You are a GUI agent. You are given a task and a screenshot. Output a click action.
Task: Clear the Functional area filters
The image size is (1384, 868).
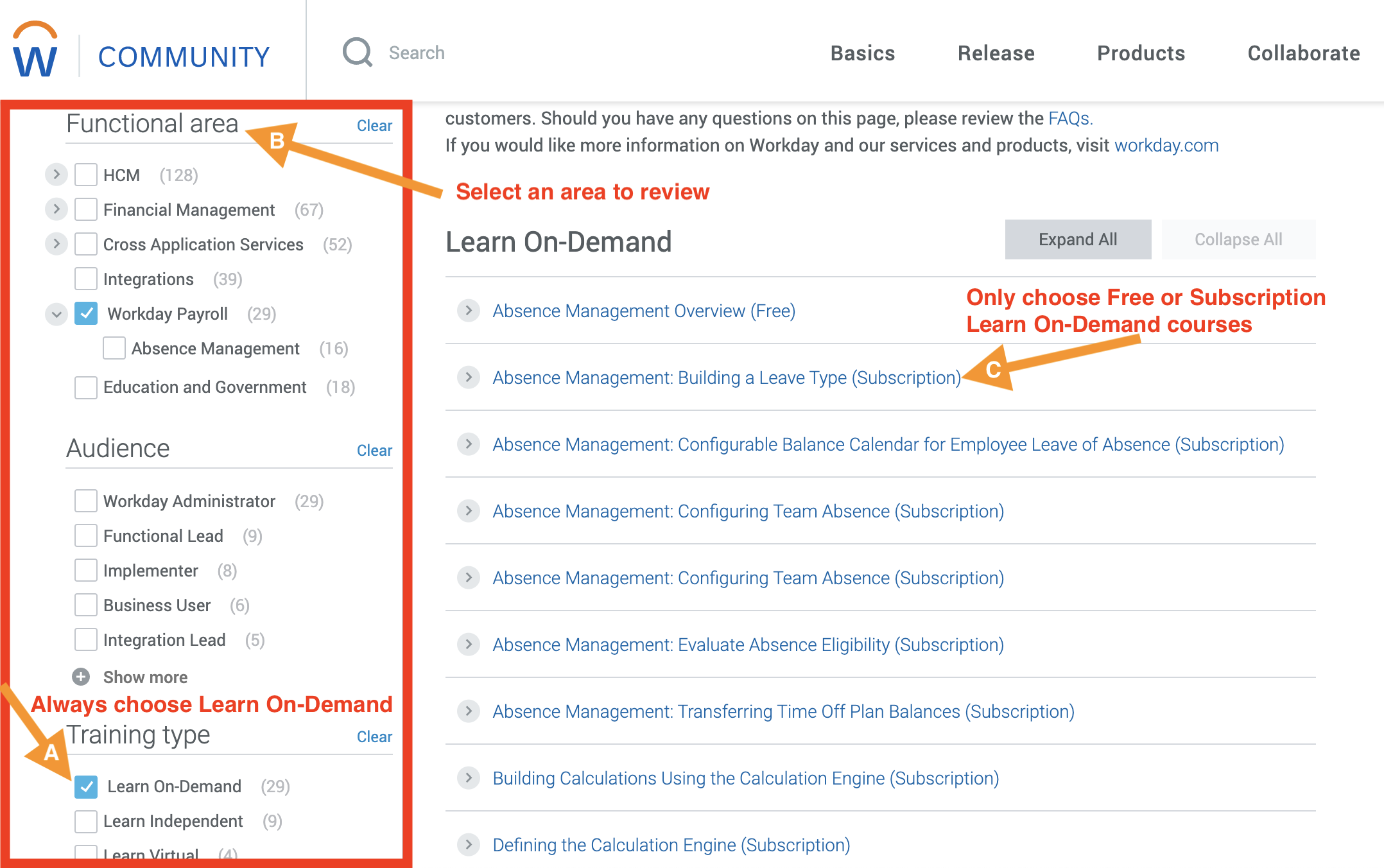click(x=374, y=126)
